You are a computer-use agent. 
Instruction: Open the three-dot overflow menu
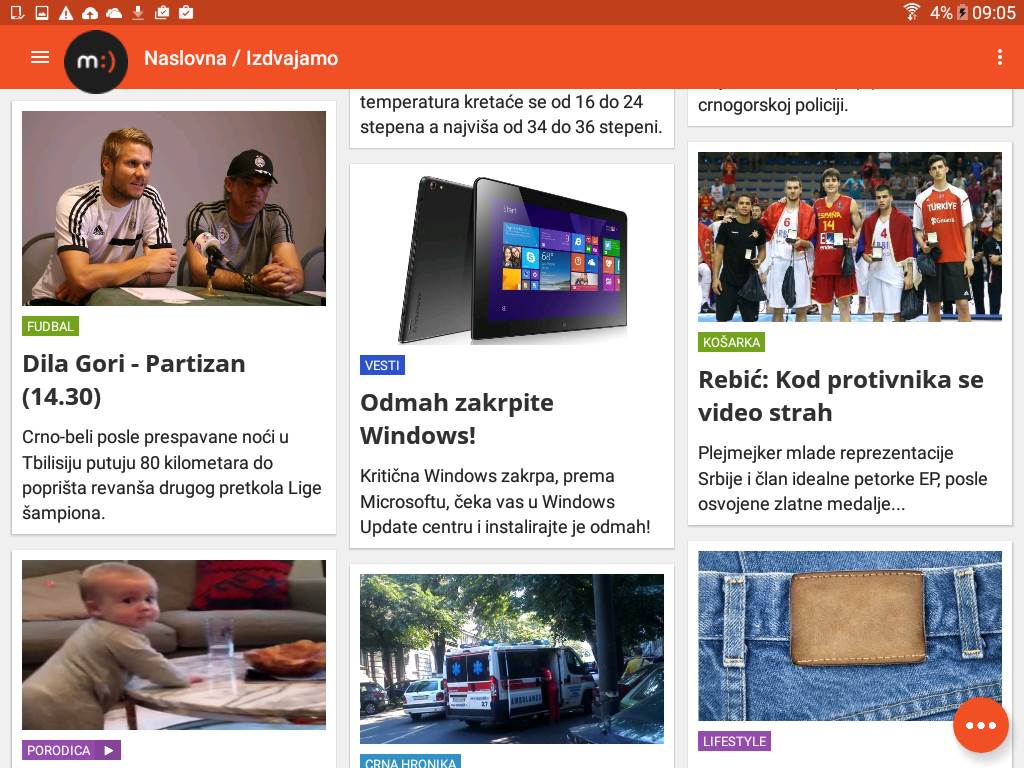coord(999,58)
